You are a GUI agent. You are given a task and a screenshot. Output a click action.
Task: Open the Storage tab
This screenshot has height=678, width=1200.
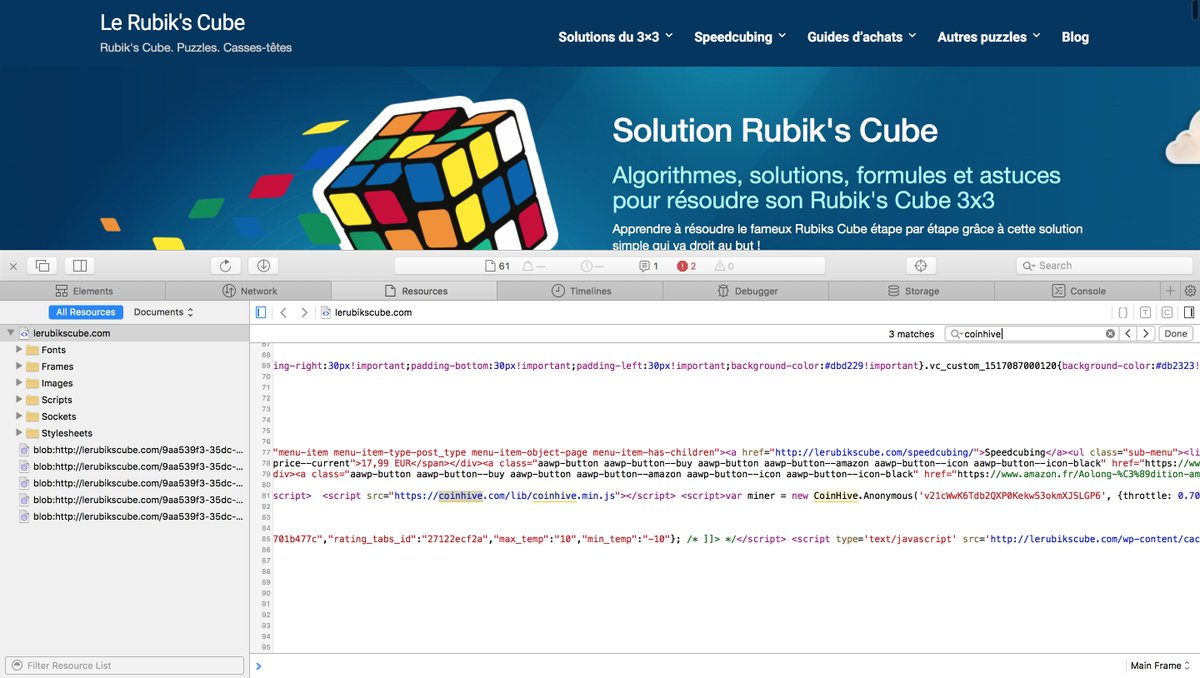click(x=914, y=291)
